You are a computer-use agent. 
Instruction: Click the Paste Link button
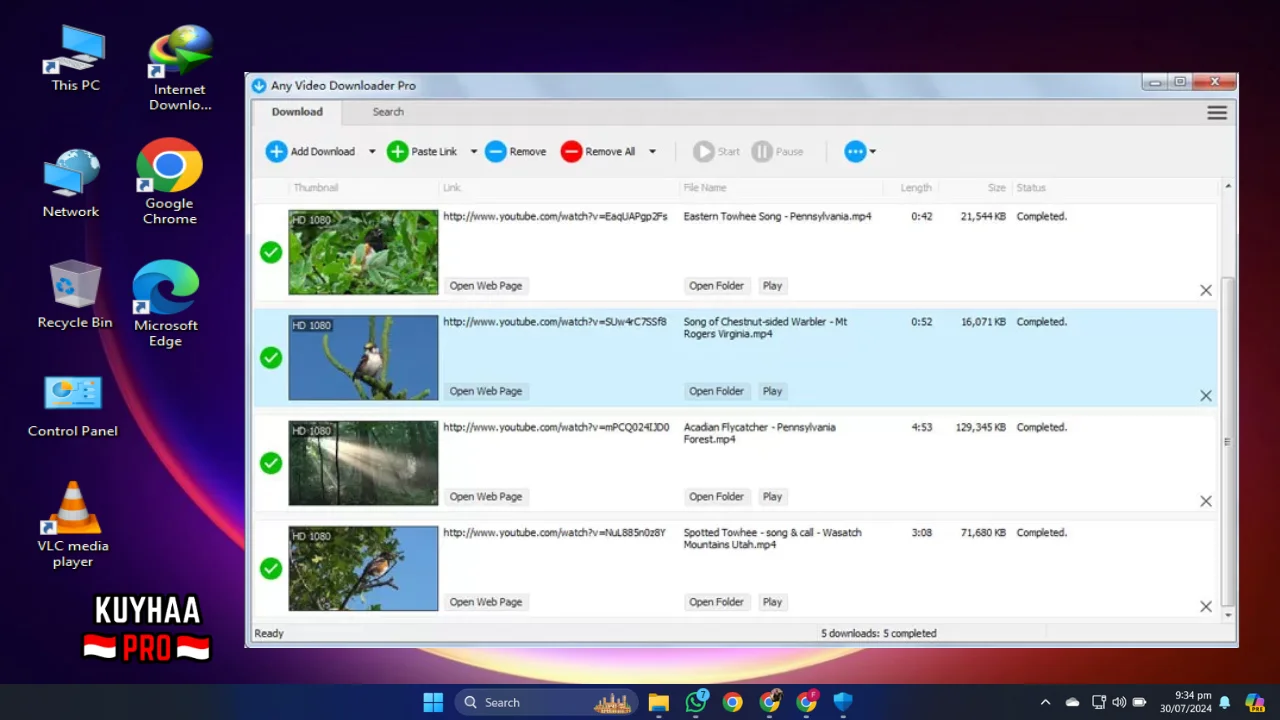(422, 152)
